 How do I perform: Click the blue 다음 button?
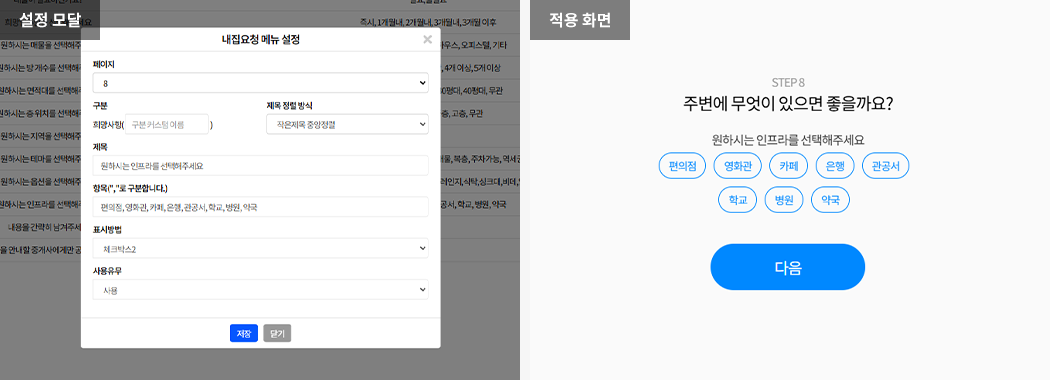[788, 267]
